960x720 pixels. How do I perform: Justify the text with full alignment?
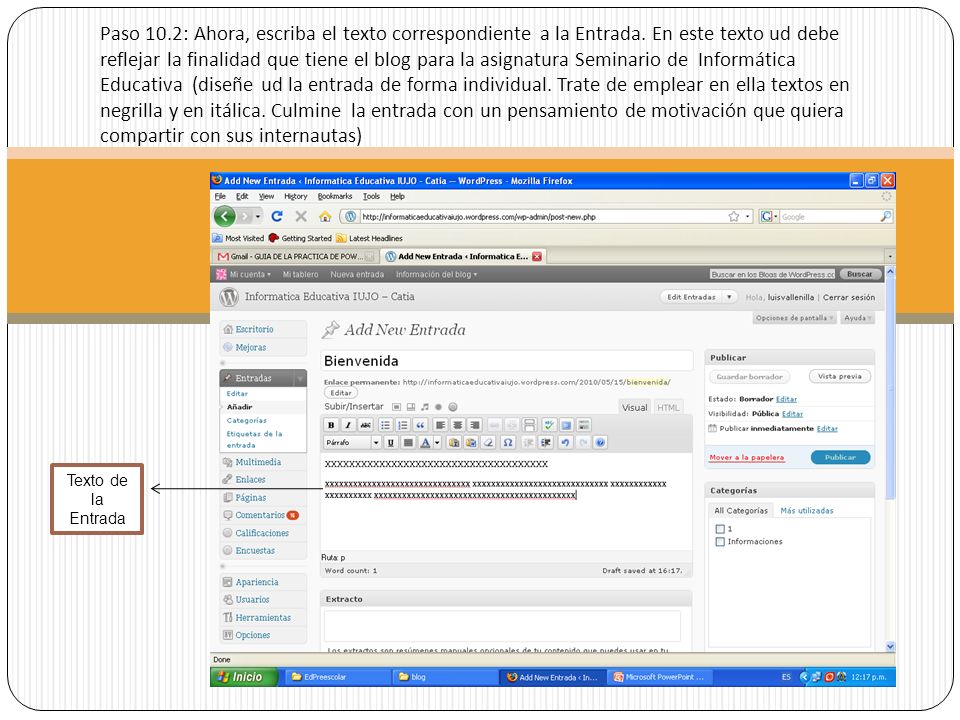click(408, 443)
